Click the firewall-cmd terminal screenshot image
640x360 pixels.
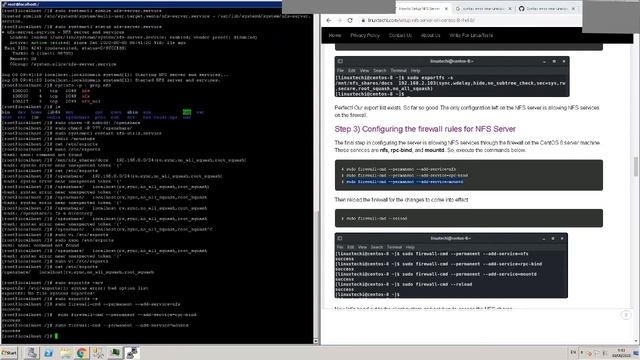451,265
